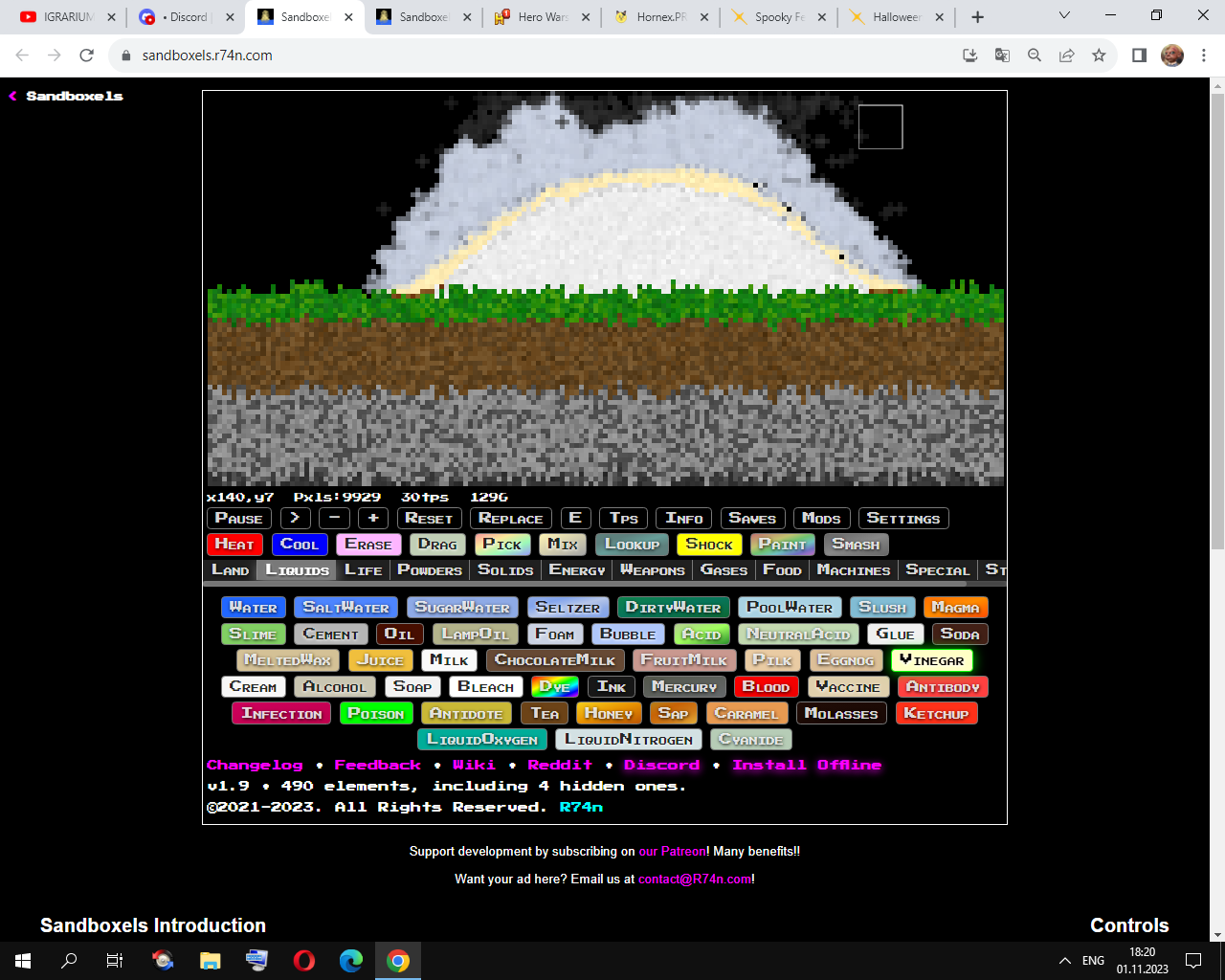Viewport: 1225px width, 980px height.
Task: Choose the Magma element
Action: [955, 607]
